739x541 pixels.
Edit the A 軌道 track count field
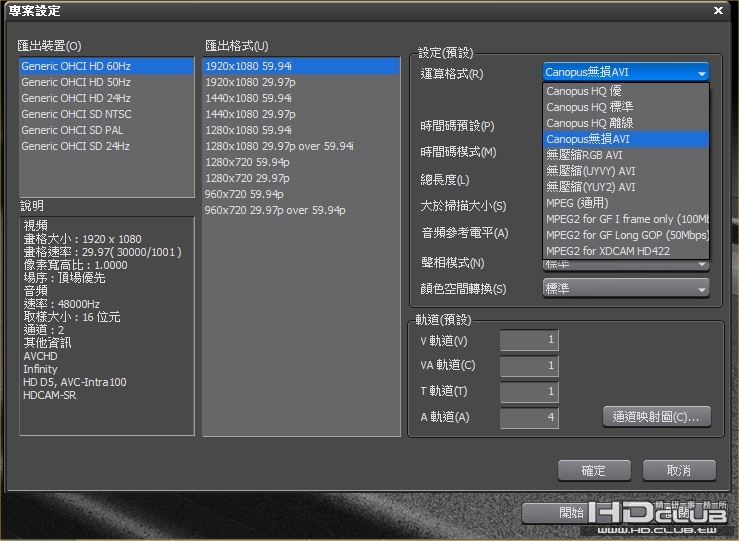pyautogui.click(x=529, y=418)
